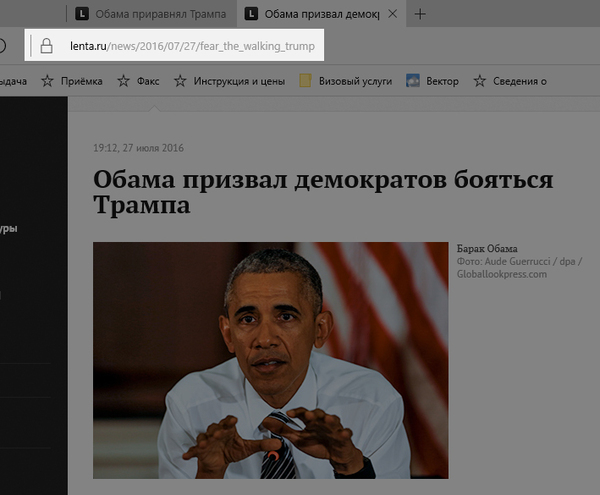The height and width of the screenshot is (495, 600).
Task: Open the 'Приёмка' bookmark
Action: click(81, 81)
